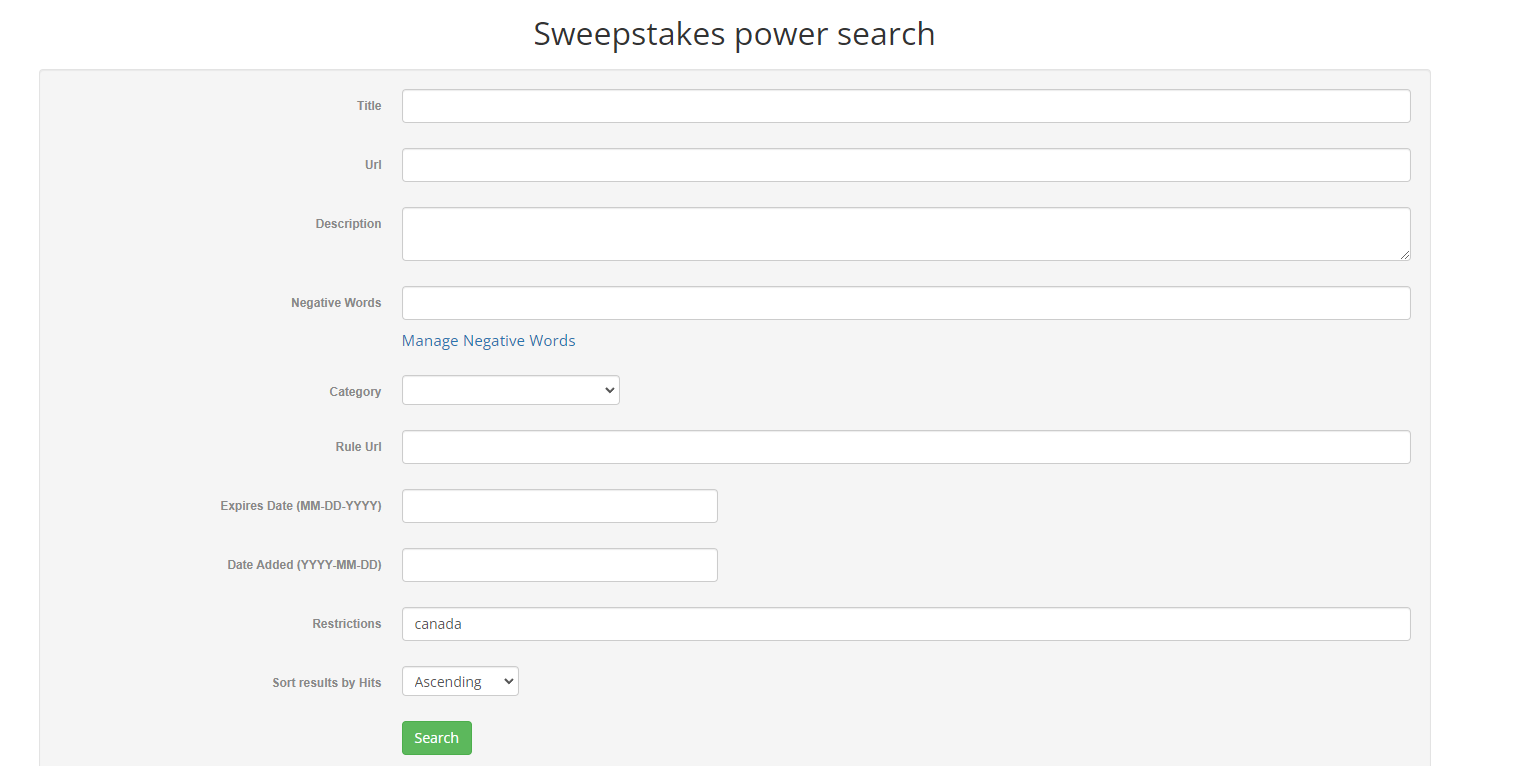Click the Description textarea resize grip
This screenshot has width=1528, height=766.
1404,254
